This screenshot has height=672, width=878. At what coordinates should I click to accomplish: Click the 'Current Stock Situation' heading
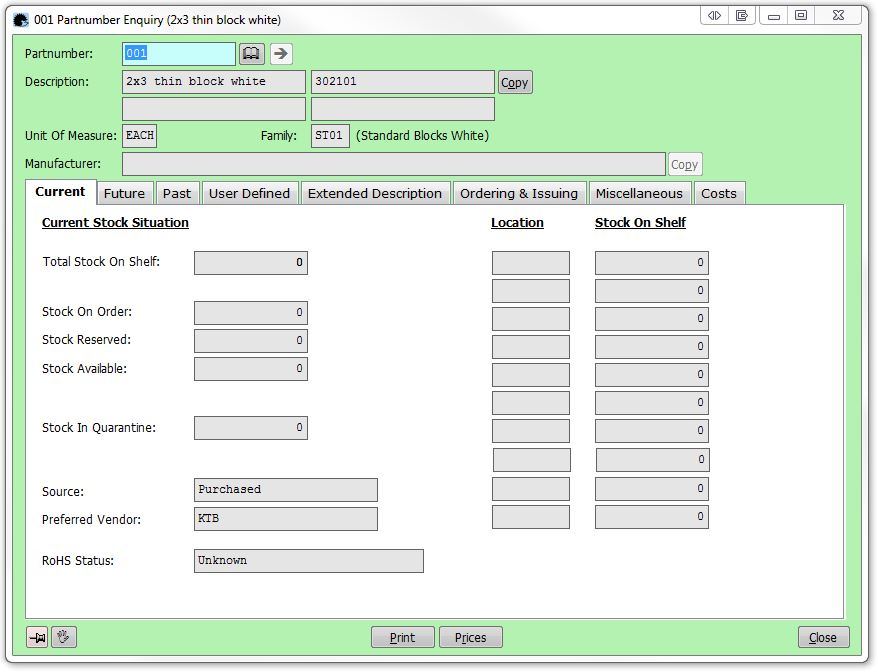click(115, 223)
